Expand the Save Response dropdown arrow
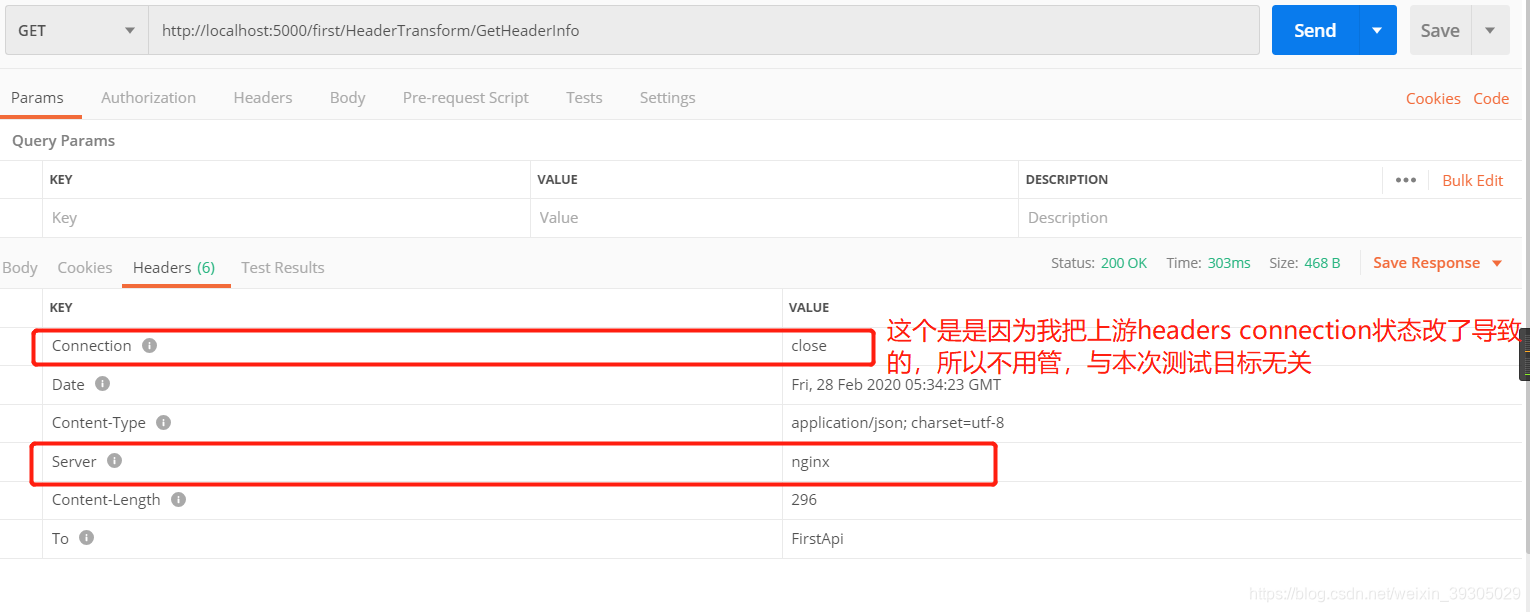1530x612 pixels. click(1497, 263)
